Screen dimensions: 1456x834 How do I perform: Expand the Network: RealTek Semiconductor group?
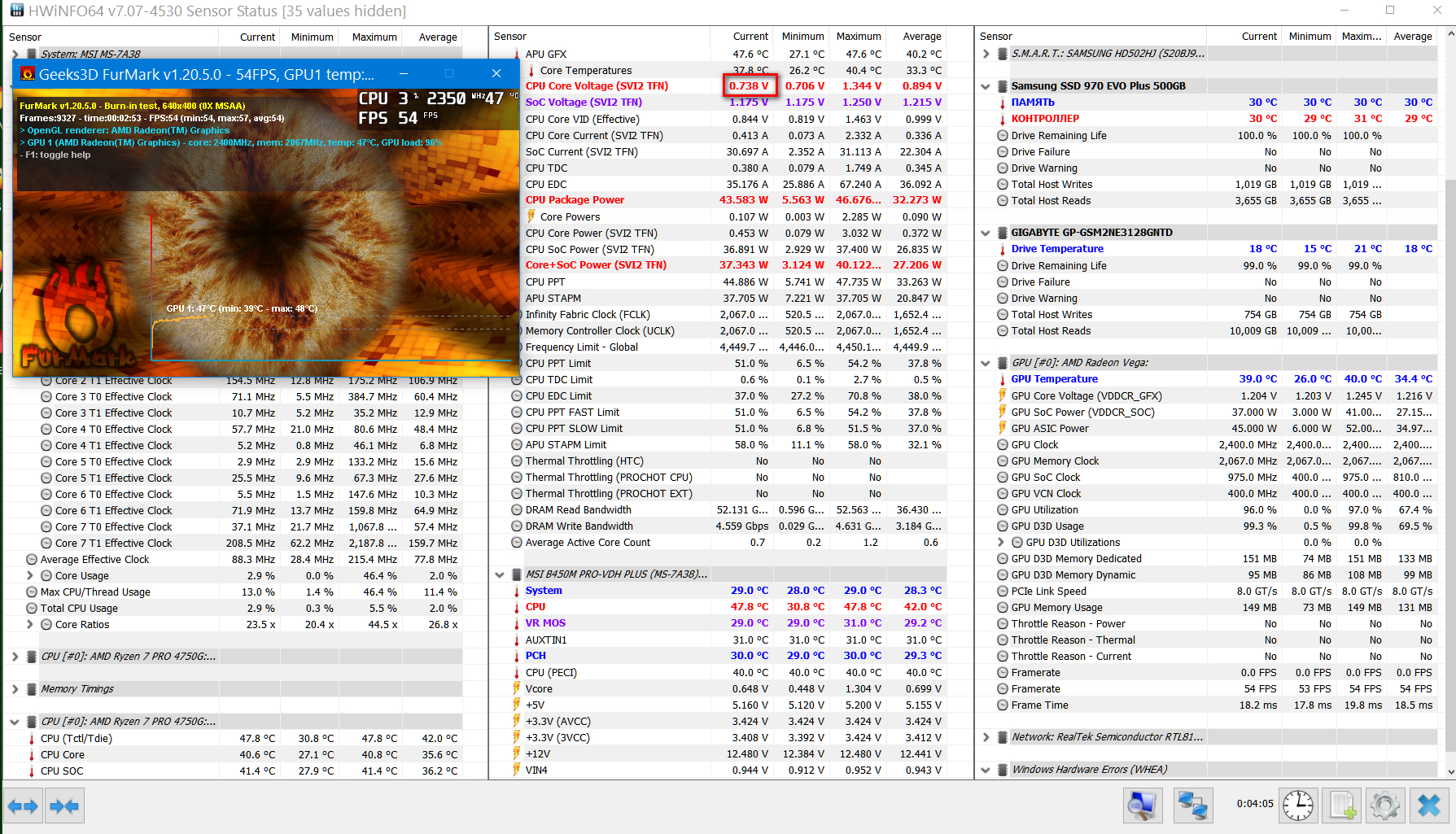tap(986, 737)
